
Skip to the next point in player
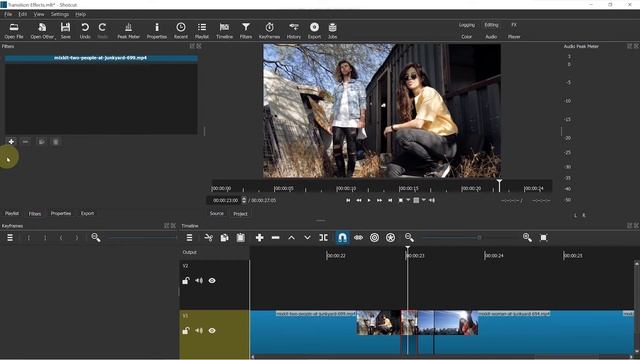[x=390, y=200]
